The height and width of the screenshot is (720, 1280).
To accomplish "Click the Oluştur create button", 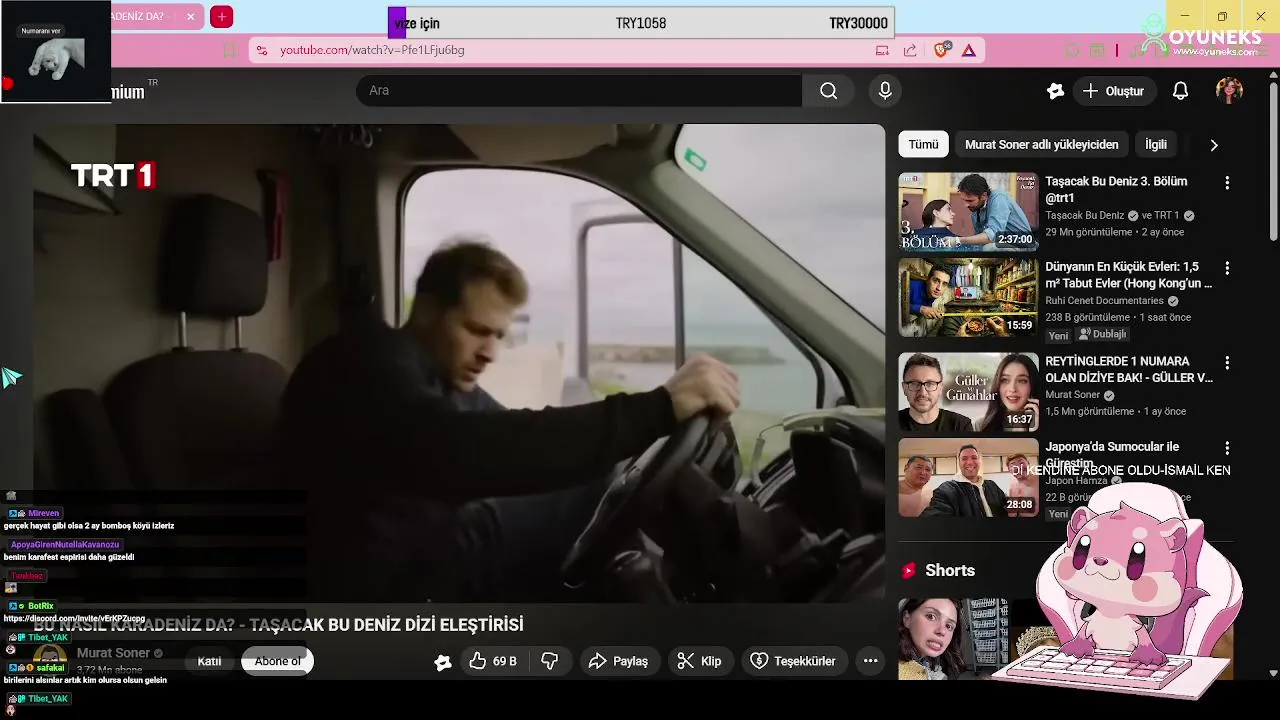I will click(1114, 91).
